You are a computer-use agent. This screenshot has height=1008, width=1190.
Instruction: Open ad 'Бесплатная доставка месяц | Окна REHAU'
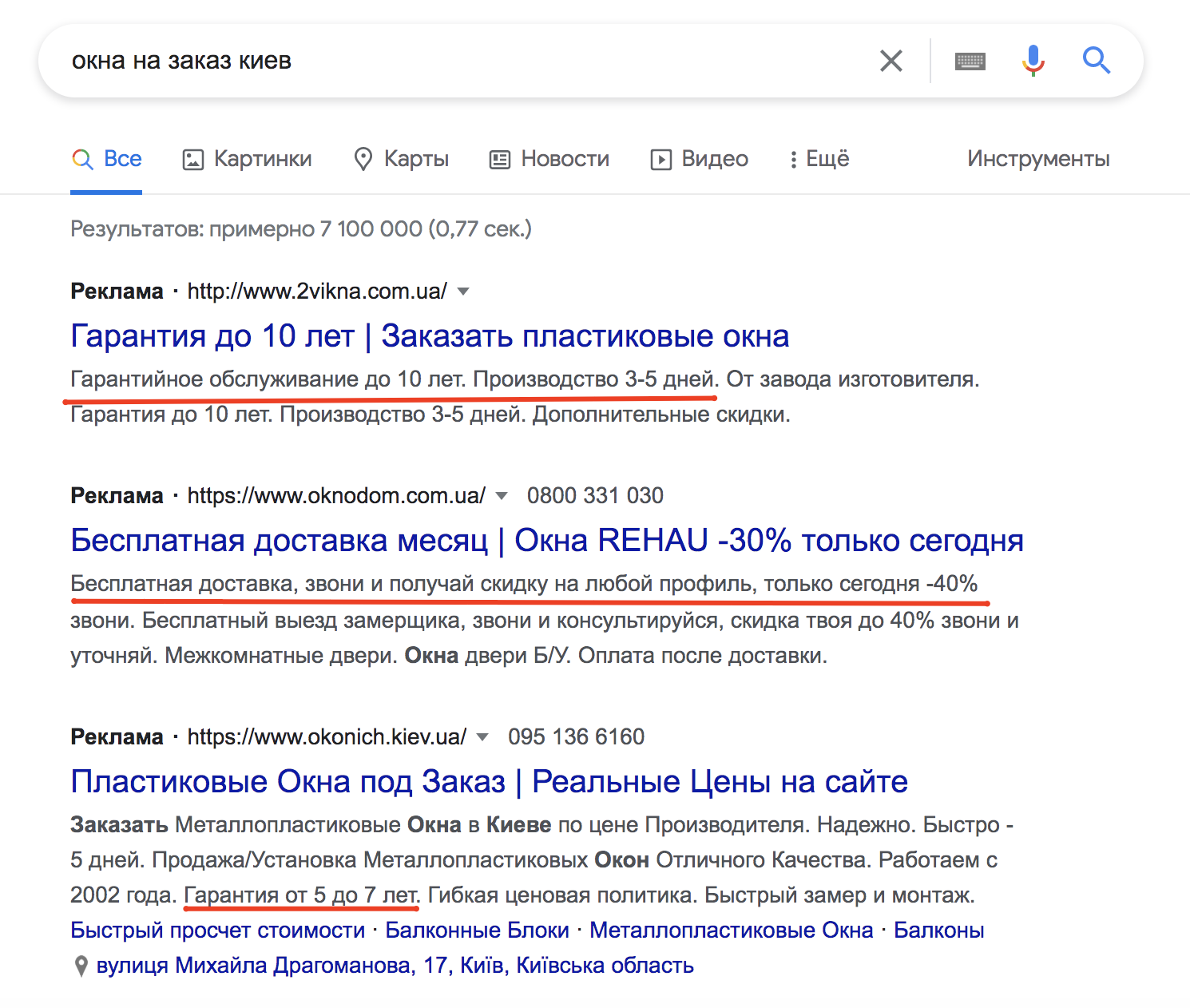pyautogui.click(x=547, y=541)
